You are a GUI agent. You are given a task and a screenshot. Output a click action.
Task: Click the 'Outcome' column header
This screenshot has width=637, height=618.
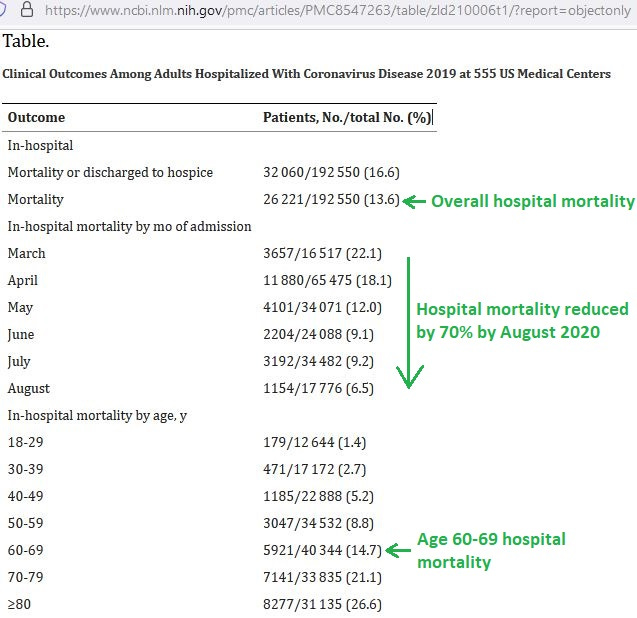(36, 117)
